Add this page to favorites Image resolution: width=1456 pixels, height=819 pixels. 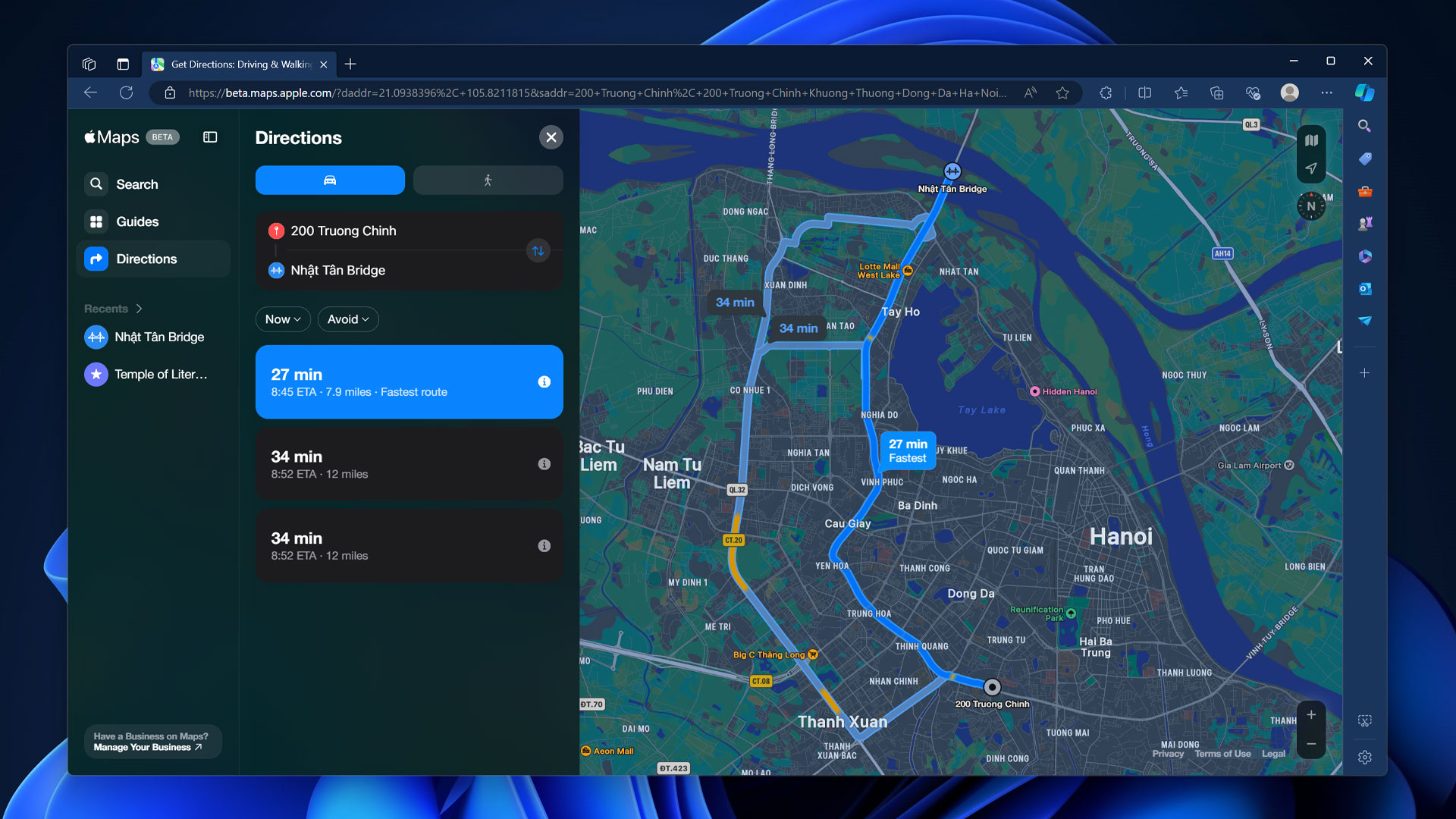click(x=1062, y=93)
